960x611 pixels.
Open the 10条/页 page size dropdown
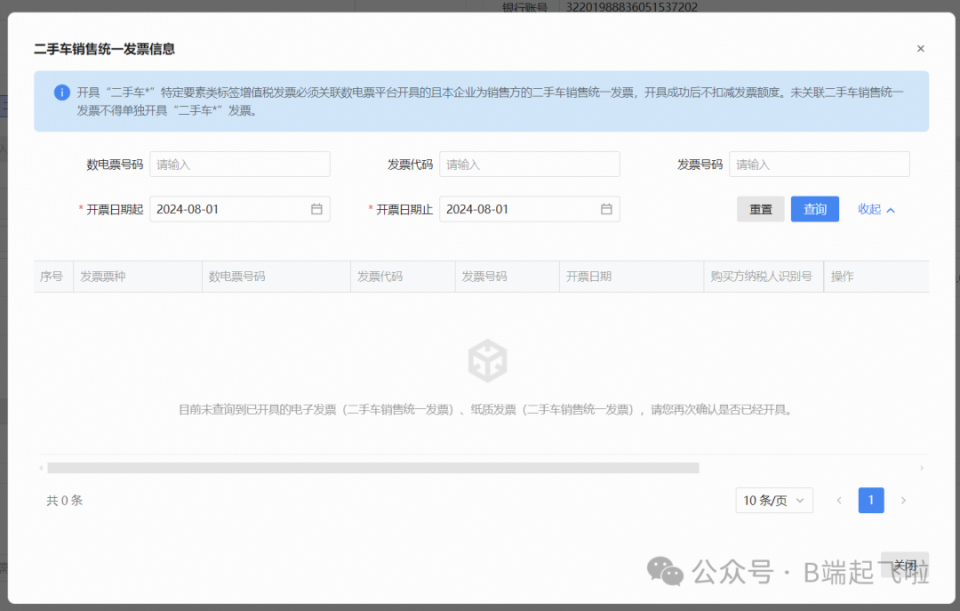(774, 500)
